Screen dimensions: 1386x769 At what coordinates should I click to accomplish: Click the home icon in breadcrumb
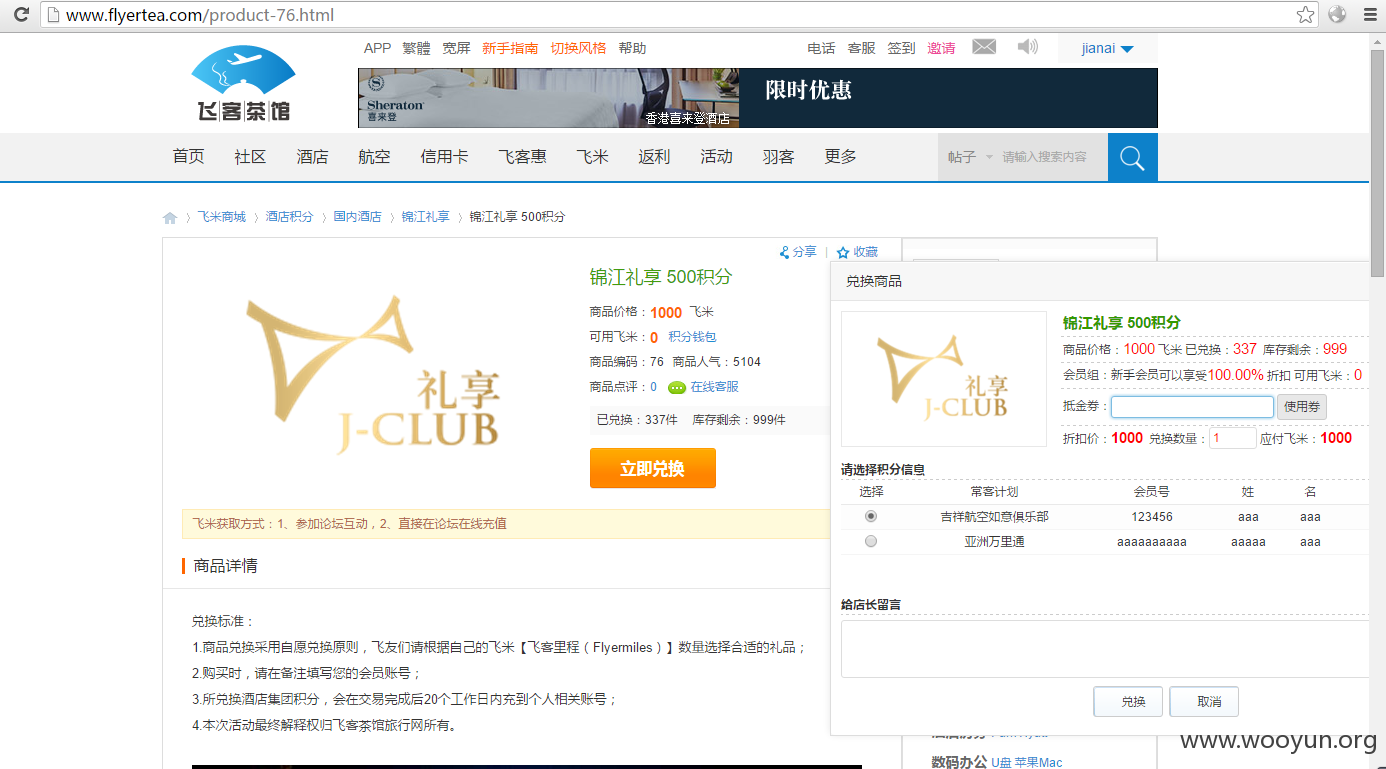pos(170,217)
